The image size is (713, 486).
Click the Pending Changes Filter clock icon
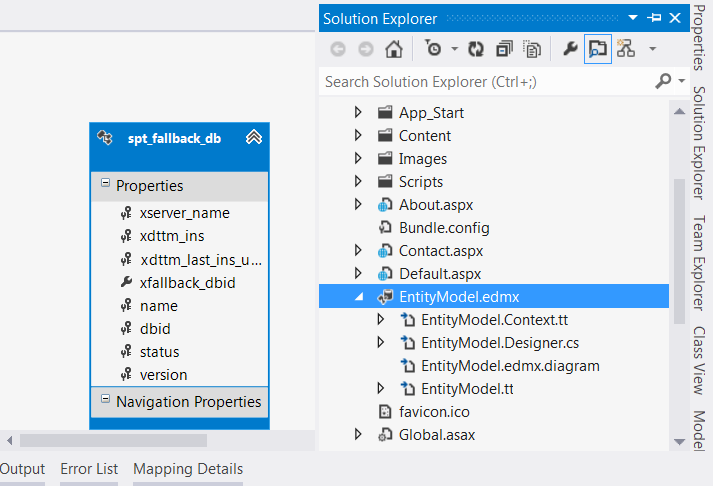click(x=432, y=48)
